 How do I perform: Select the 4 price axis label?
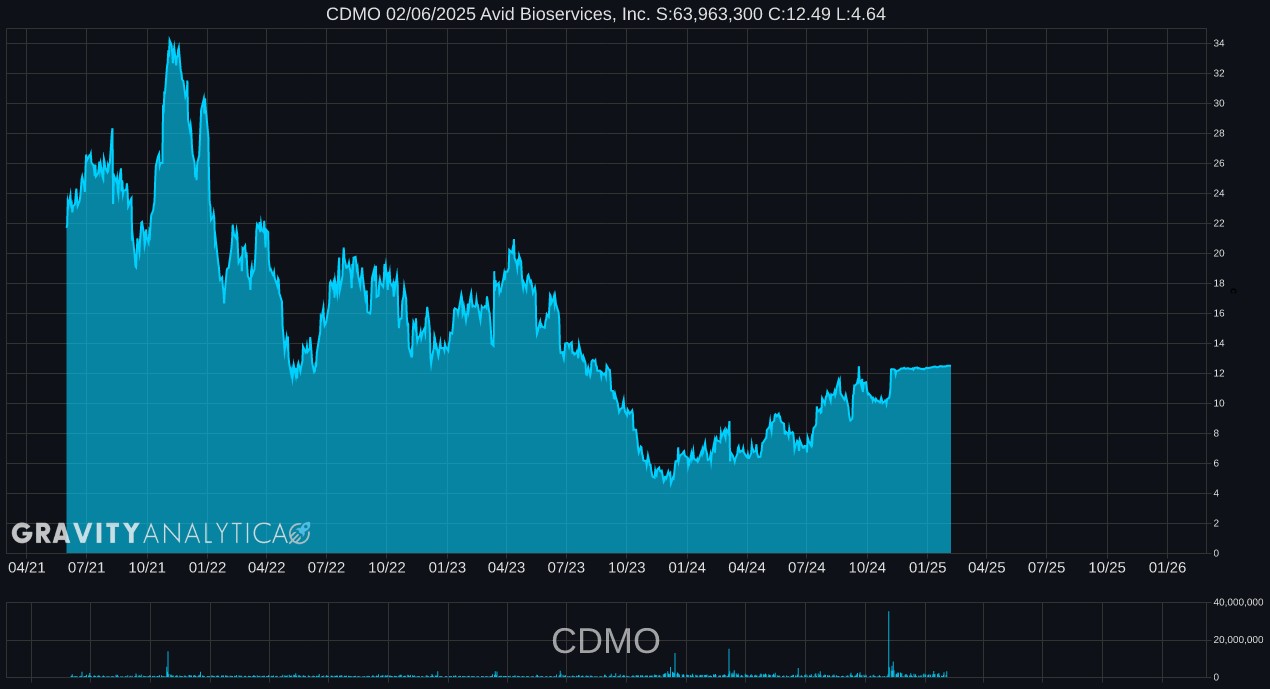[1216, 494]
